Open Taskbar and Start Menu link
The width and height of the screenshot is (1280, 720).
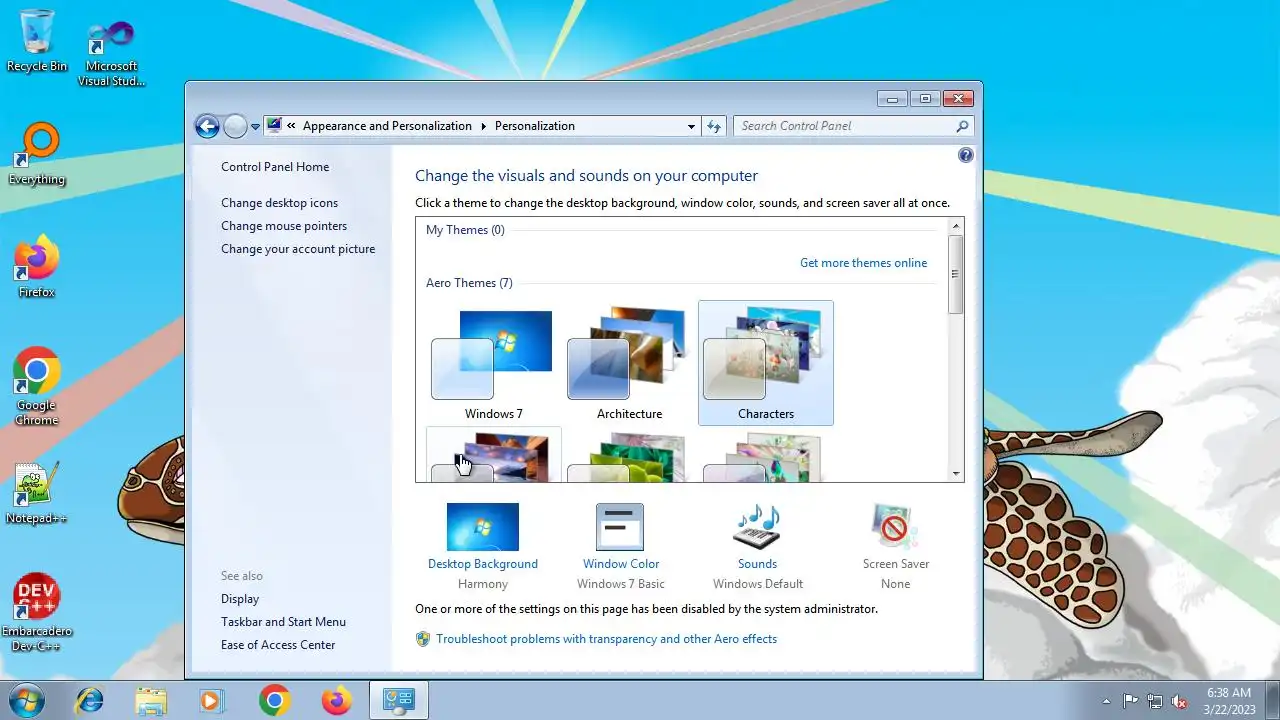point(283,622)
